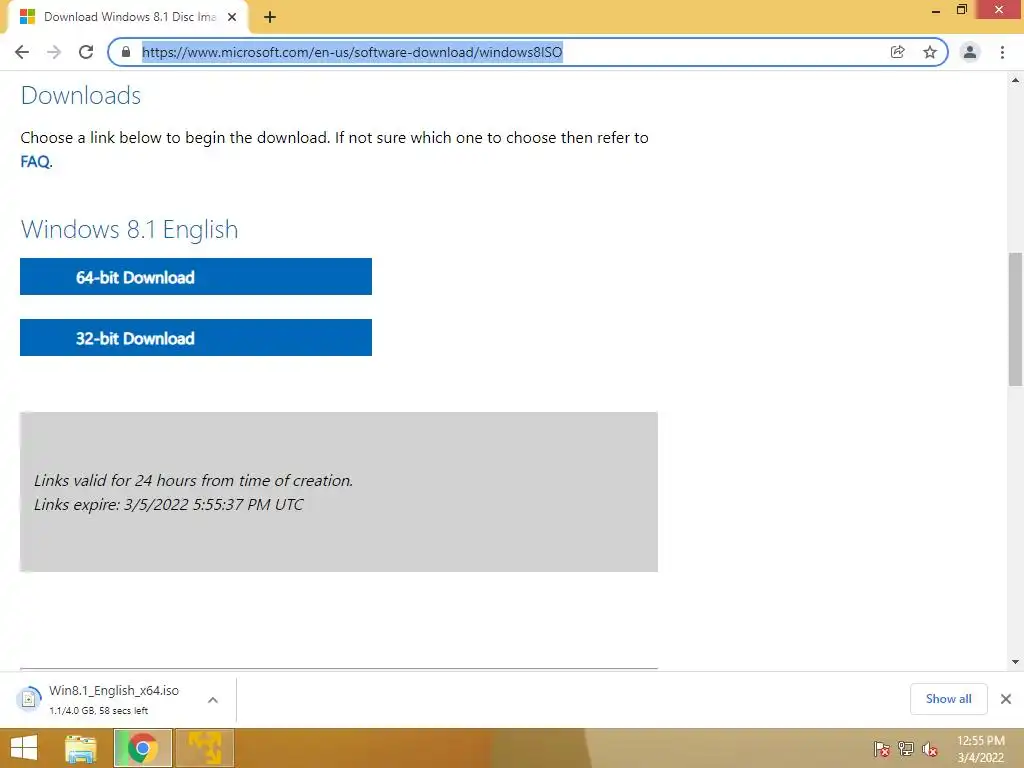Open a new tab with the plus button
The image size is (1024, 768).
[x=270, y=17]
